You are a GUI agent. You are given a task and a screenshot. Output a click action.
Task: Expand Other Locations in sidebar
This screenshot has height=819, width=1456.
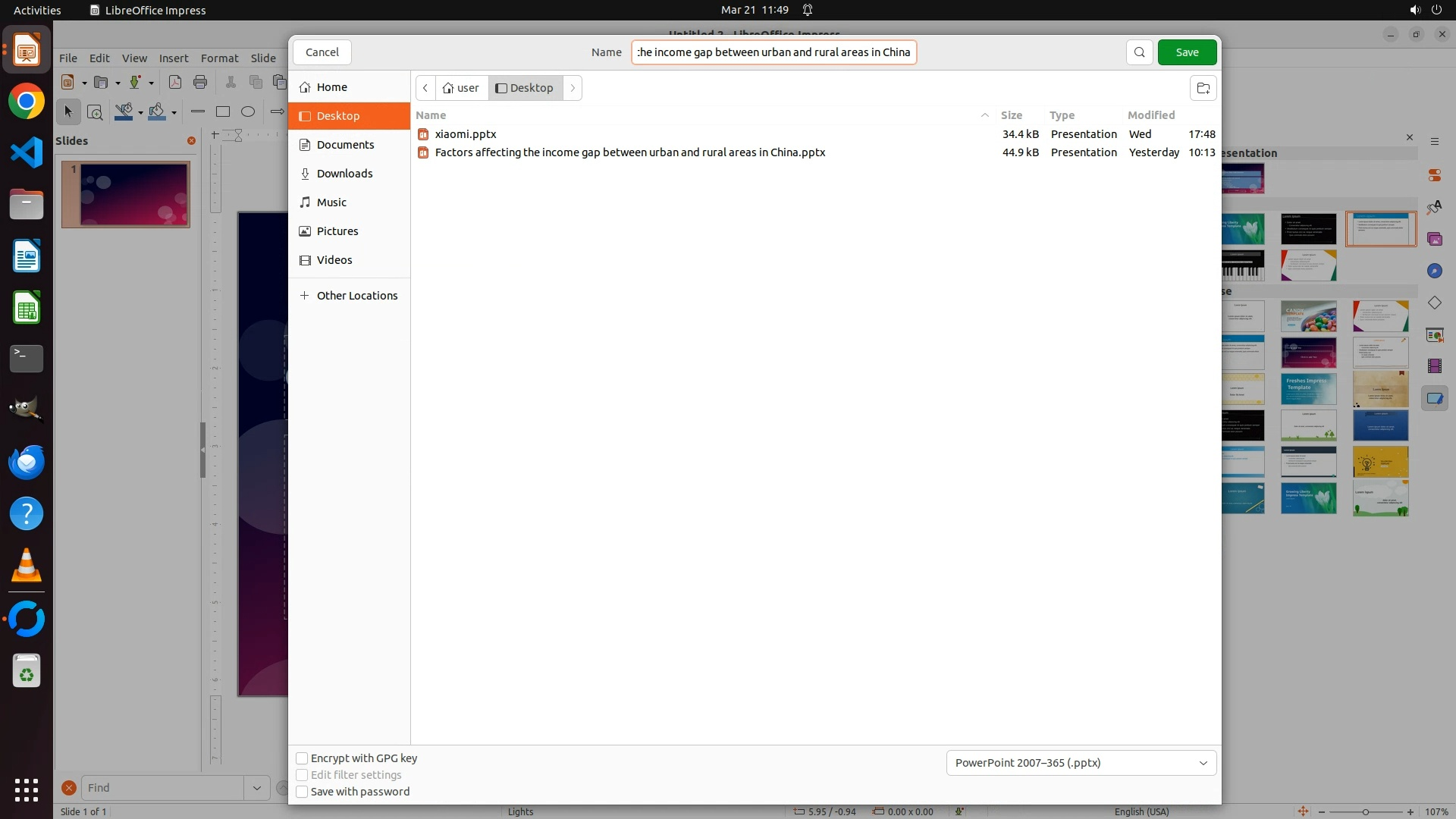coord(356,296)
